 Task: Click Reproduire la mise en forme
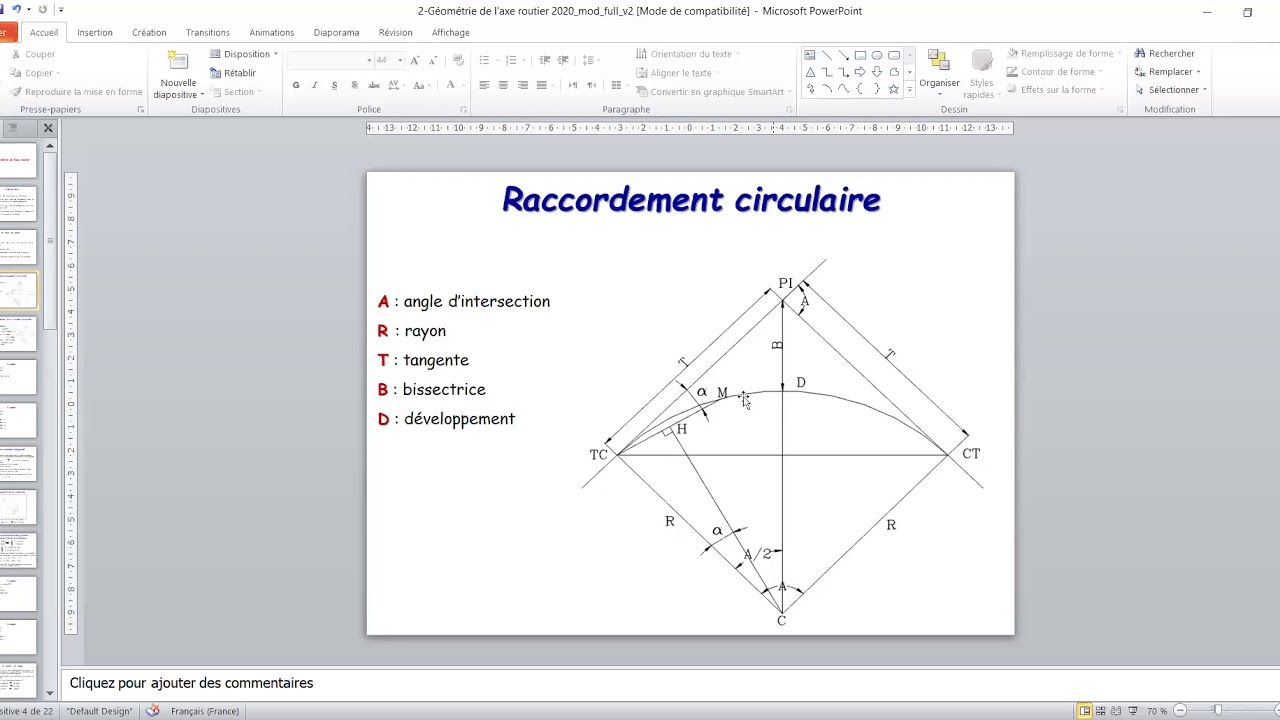[76, 92]
